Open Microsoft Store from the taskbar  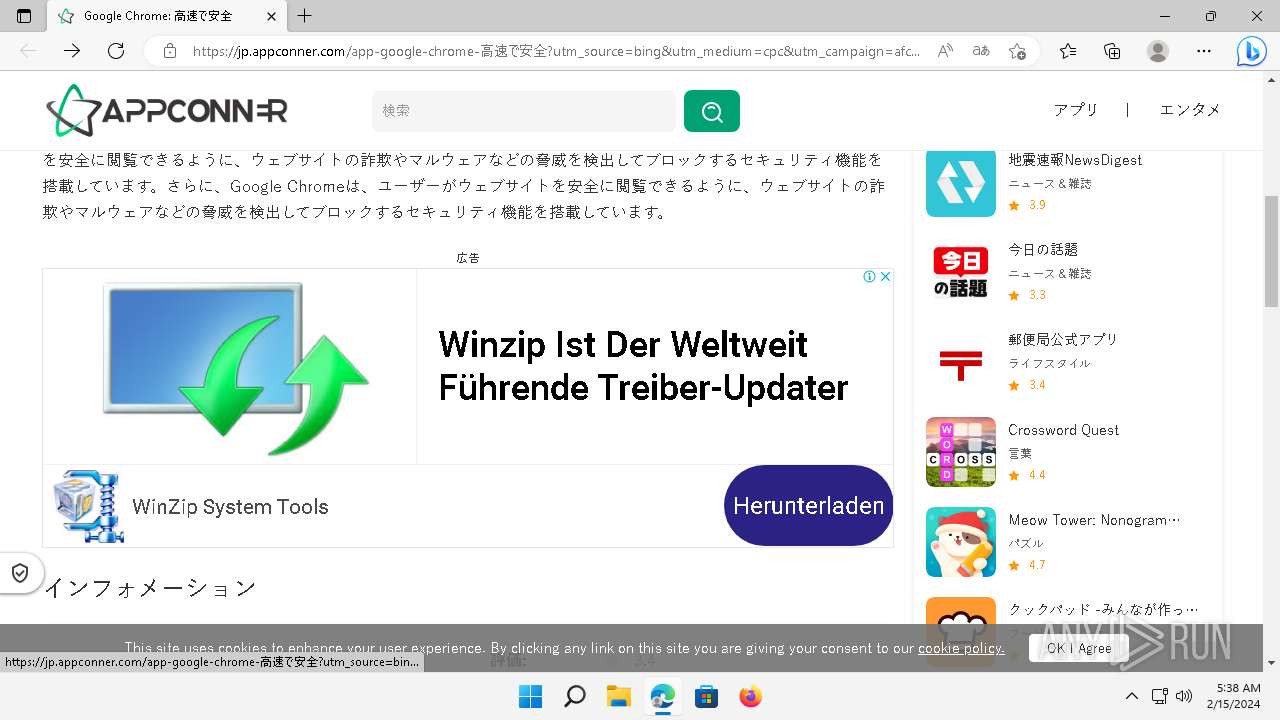pyautogui.click(x=706, y=696)
